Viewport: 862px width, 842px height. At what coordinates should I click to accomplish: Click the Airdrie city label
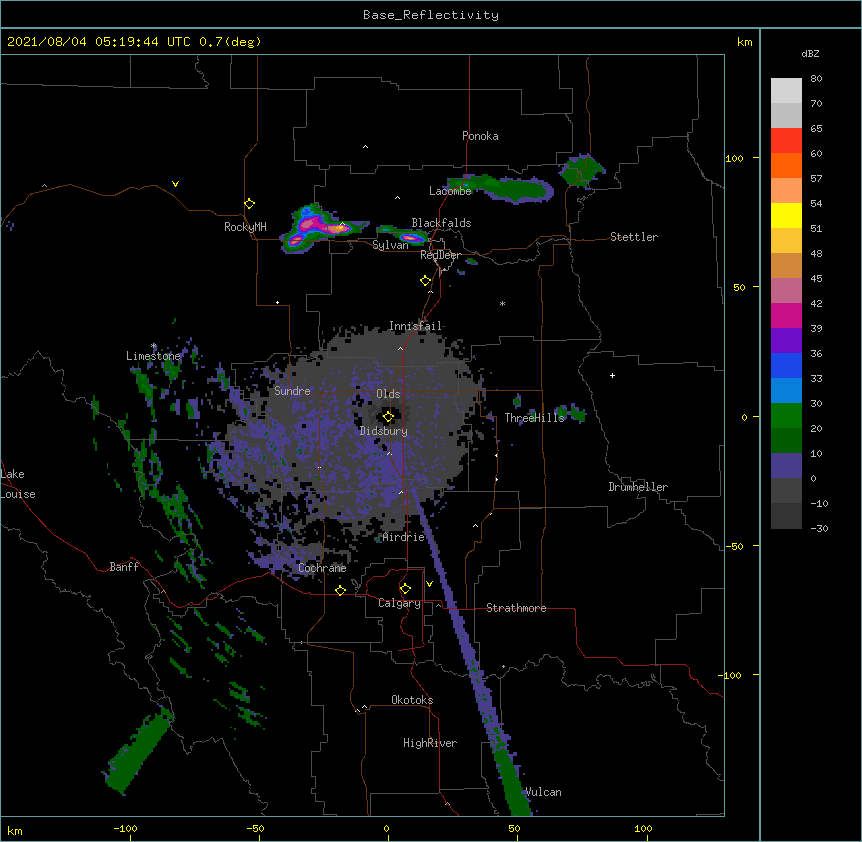click(x=404, y=537)
